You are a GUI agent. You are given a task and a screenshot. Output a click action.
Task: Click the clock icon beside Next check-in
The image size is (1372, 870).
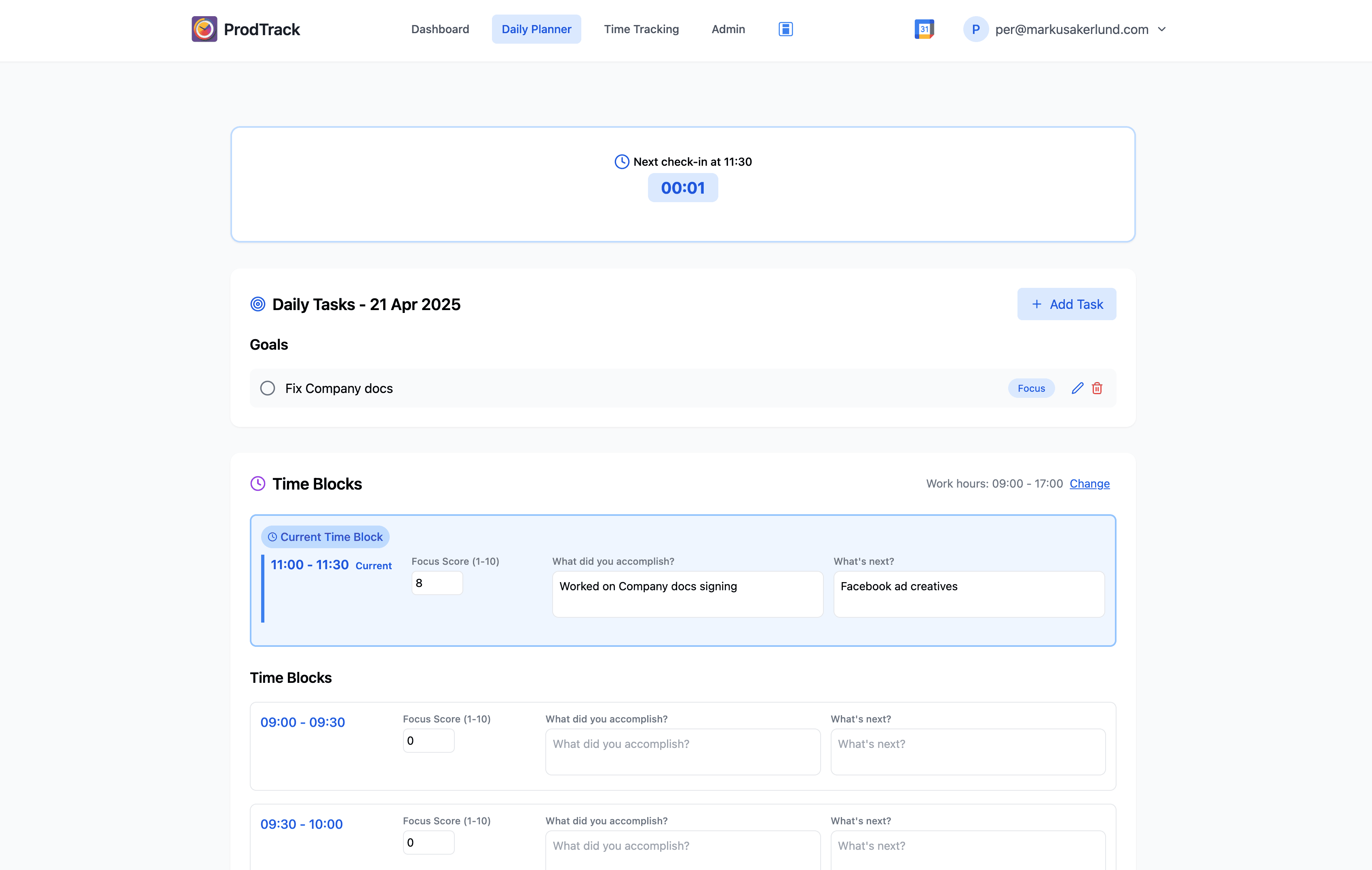tap(622, 162)
